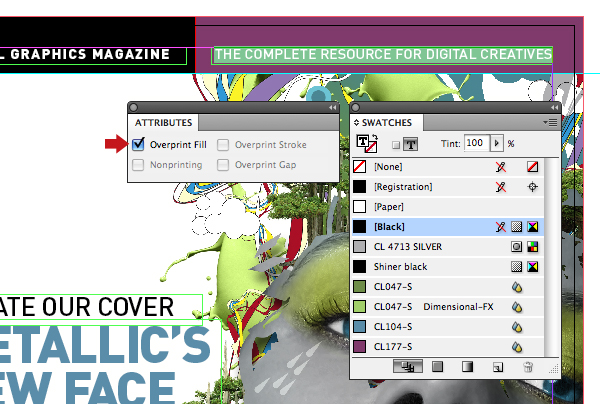Click the non-editable pencil icon on [Black]

click(x=501, y=227)
